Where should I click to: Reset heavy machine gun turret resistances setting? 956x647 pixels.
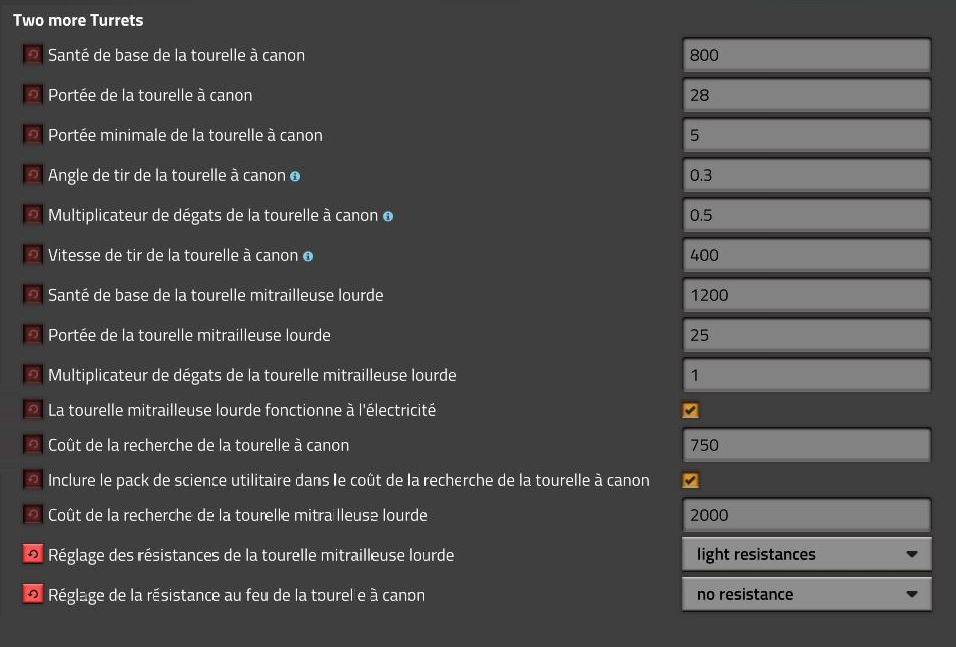(x=32, y=555)
